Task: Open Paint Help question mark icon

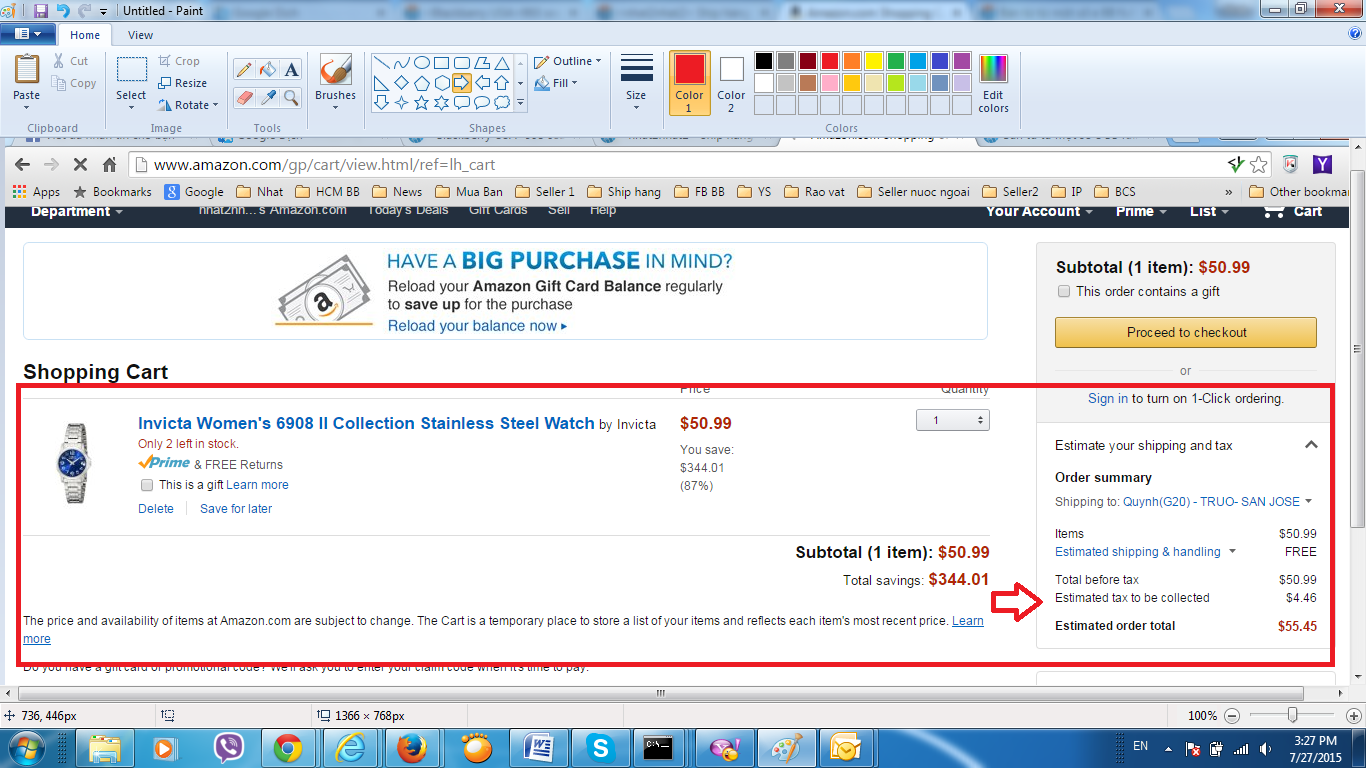Action: pos(1354,33)
